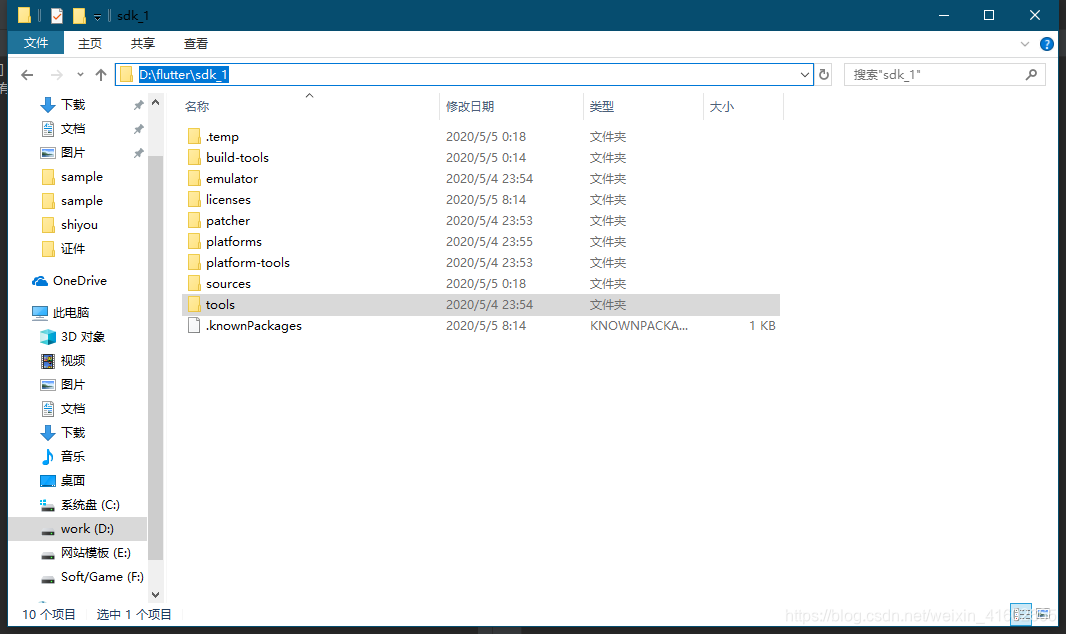Switch to large icons view layout
The image size is (1066, 634).
tap(1043, 614)
